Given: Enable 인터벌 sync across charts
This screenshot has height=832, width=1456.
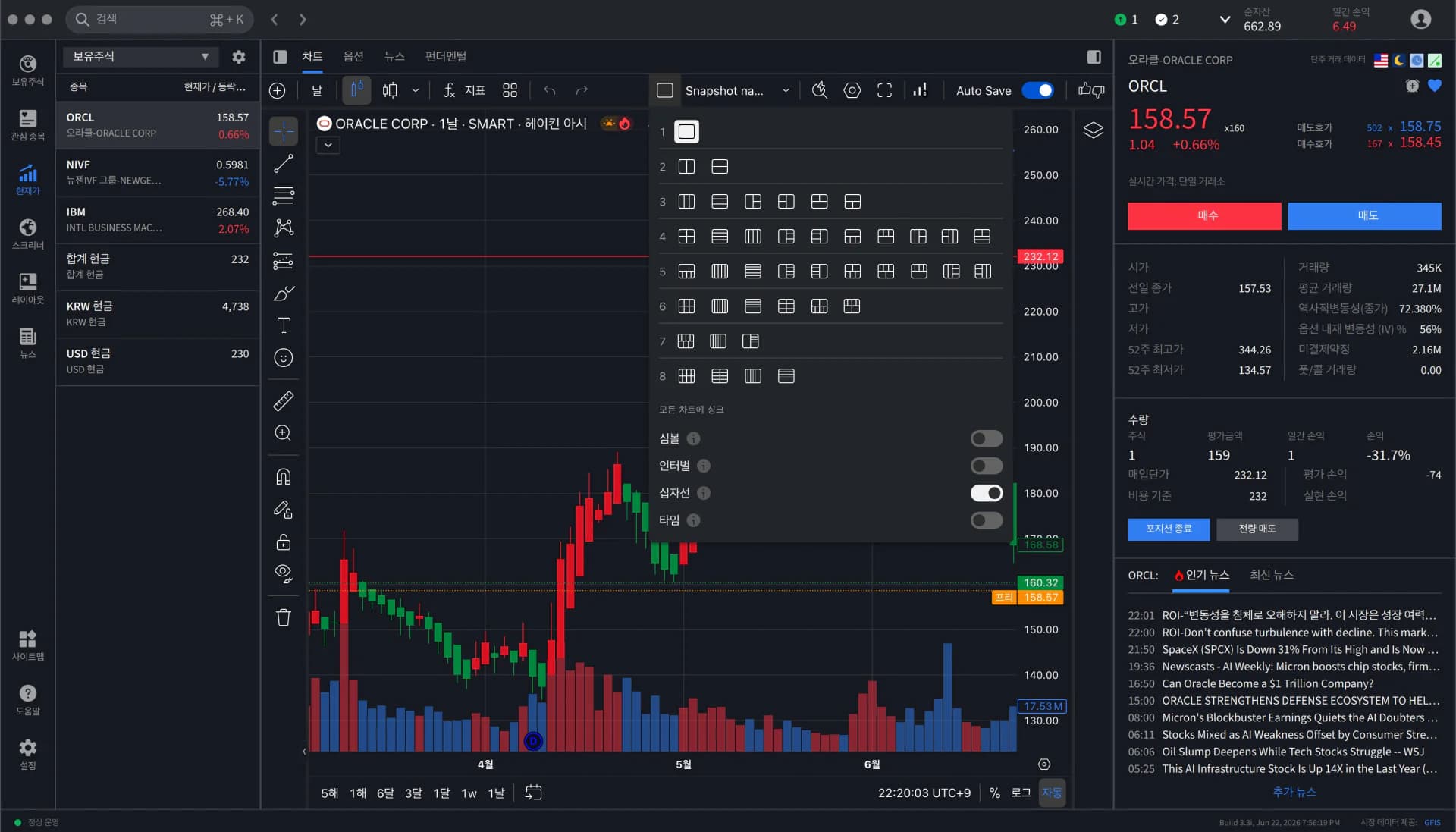Looking at the screenshot, I should (987, 466).
